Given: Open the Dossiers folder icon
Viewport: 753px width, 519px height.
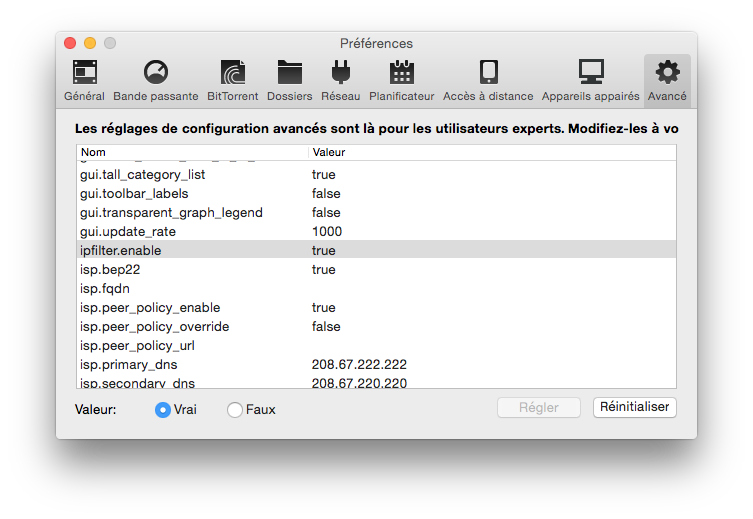Looking at the screenshot, I should [290, 72].
